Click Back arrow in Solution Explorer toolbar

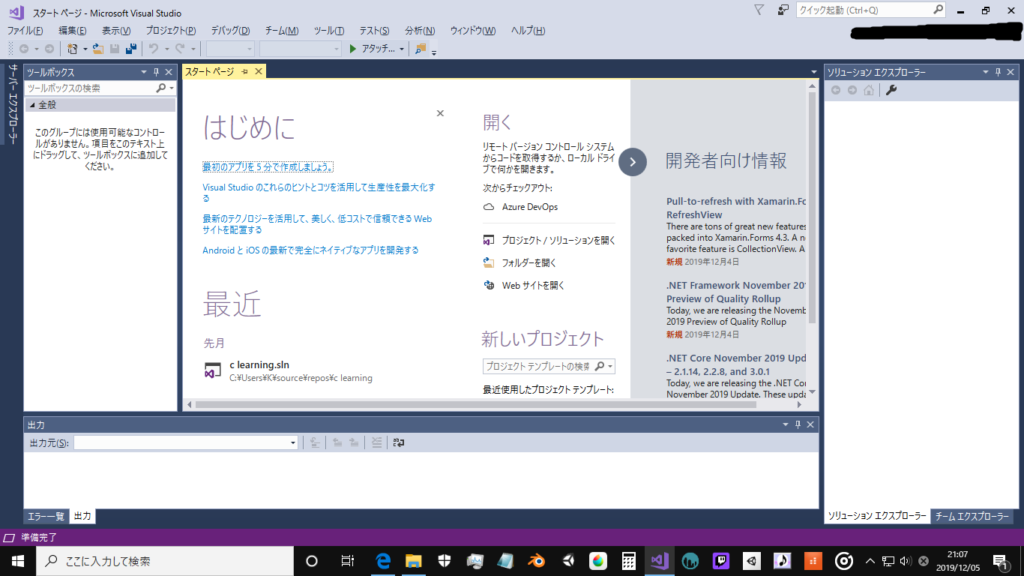[836, 90]
